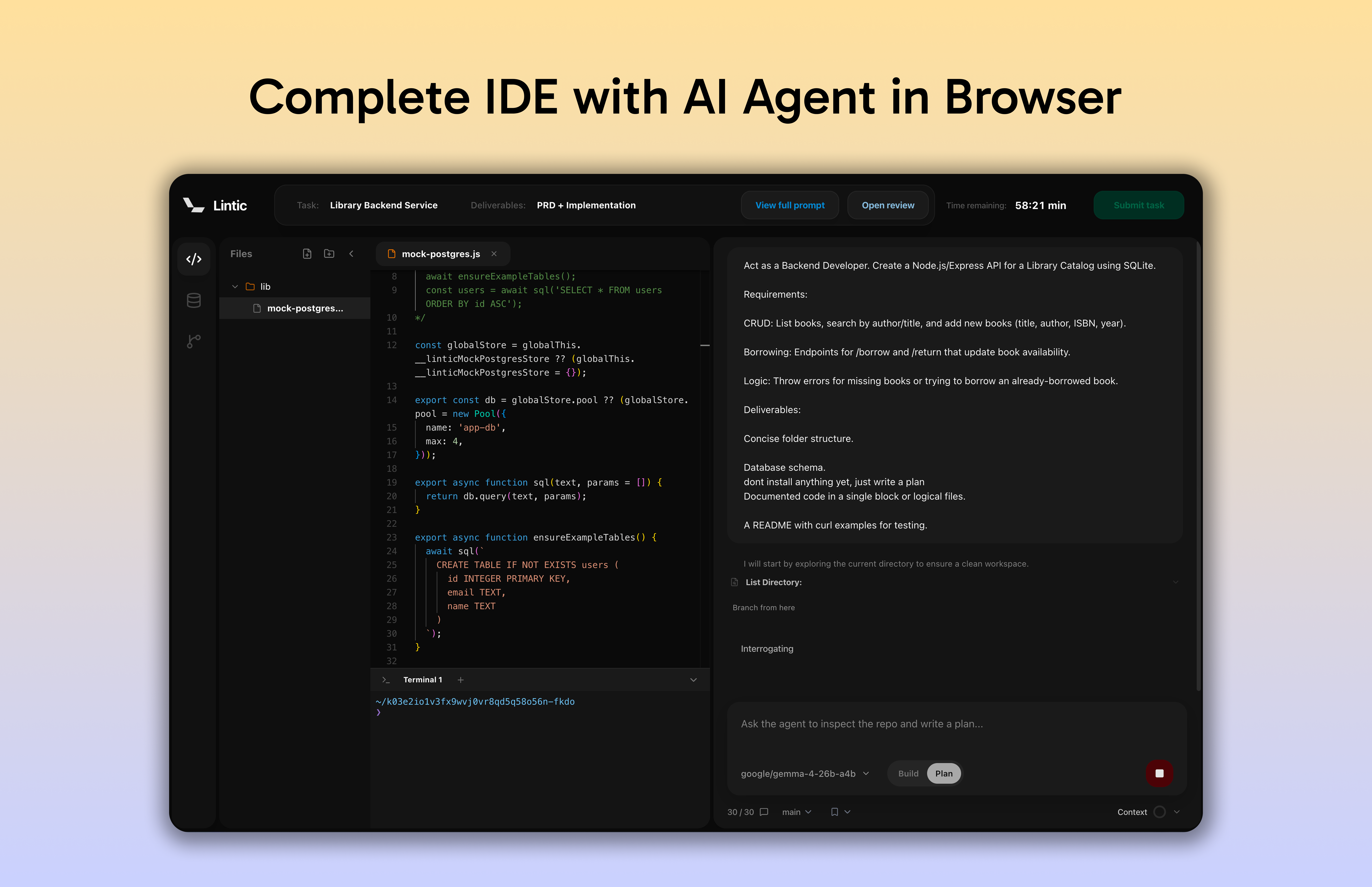Select the Plan mode toggle
The width and height of the screenshot is (1372, 887).
[x=944, y=773]
